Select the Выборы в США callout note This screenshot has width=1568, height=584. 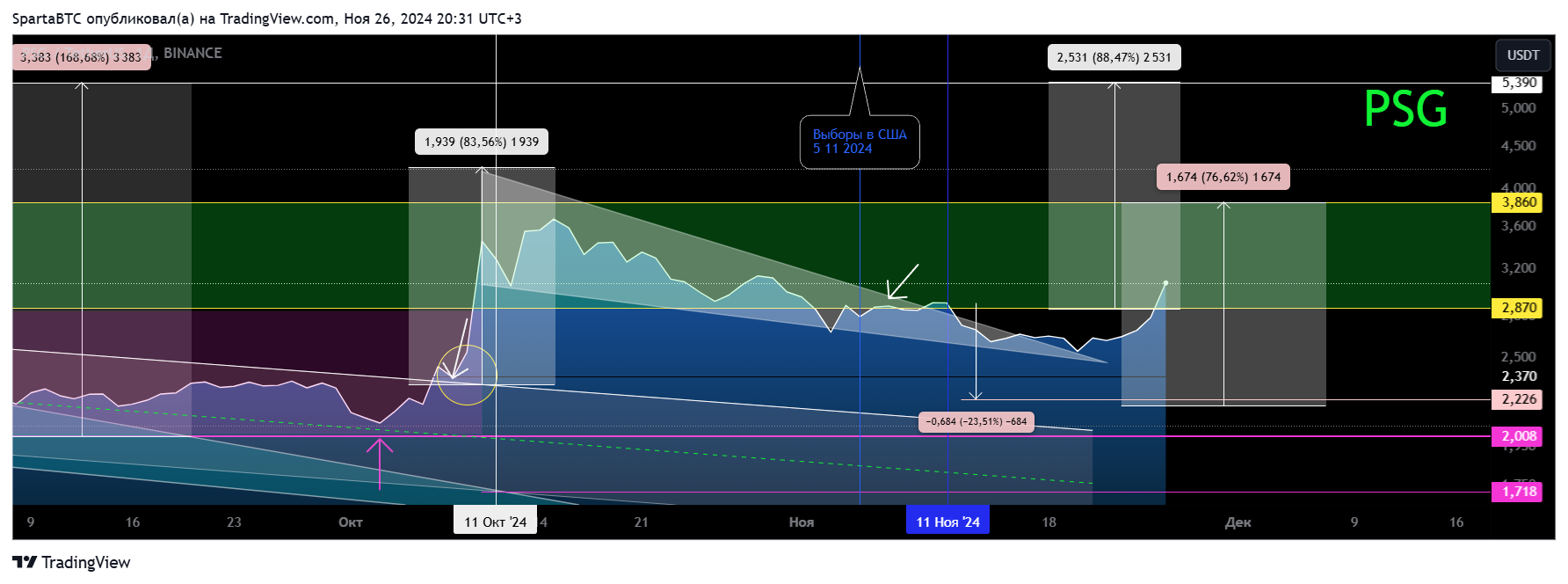click(x=860, y=142)
